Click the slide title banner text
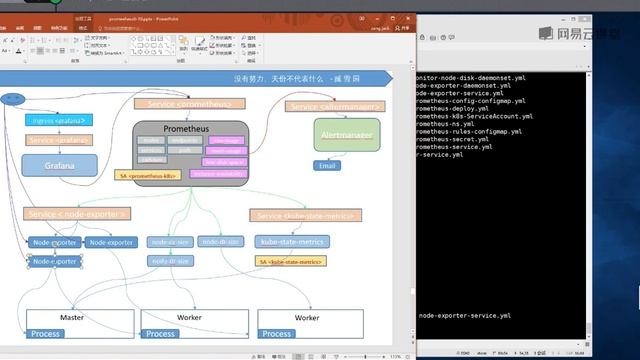 [x=297, y=79]
